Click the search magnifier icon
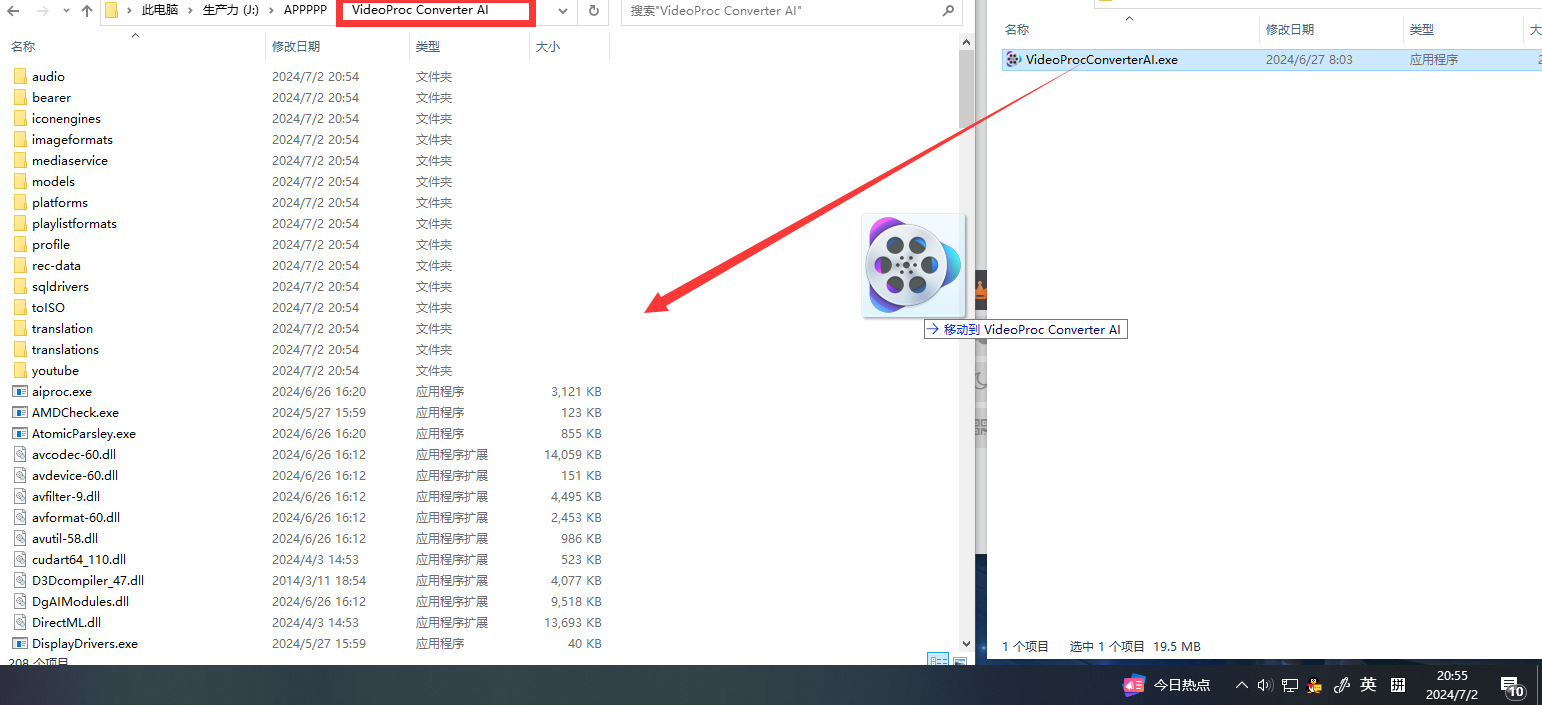Image resolution: width=1542 pixels, height=705 pixels. coord(948,11)
